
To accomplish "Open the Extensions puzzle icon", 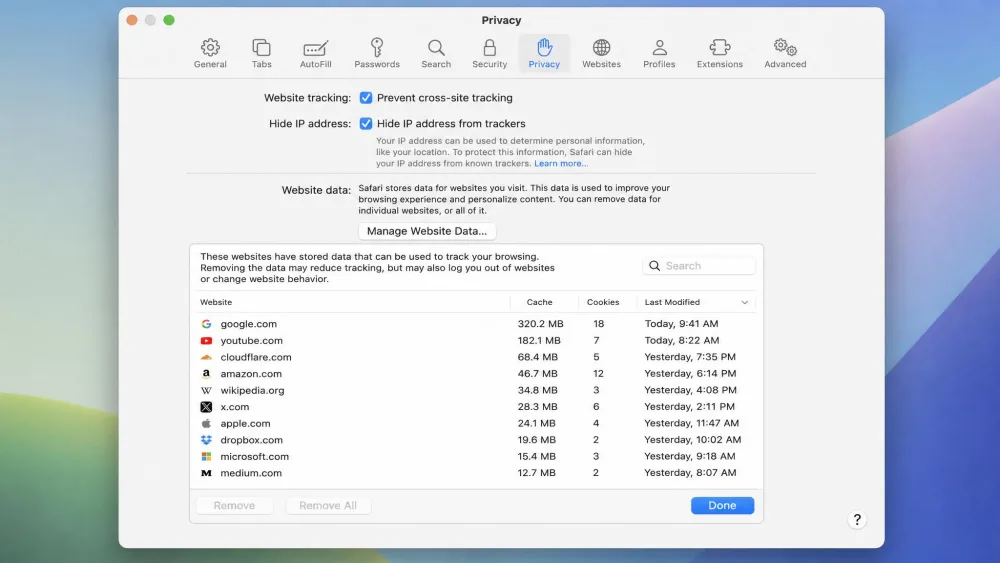I will coord(719,48).
